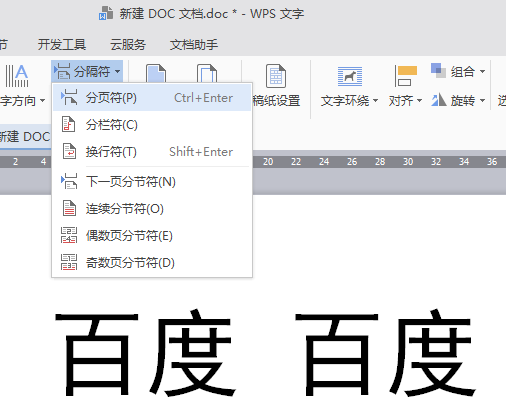Click the Ctrl+Enter shortcut text
The height and width of the screenshot is (414, 506).
click(203, 98)
